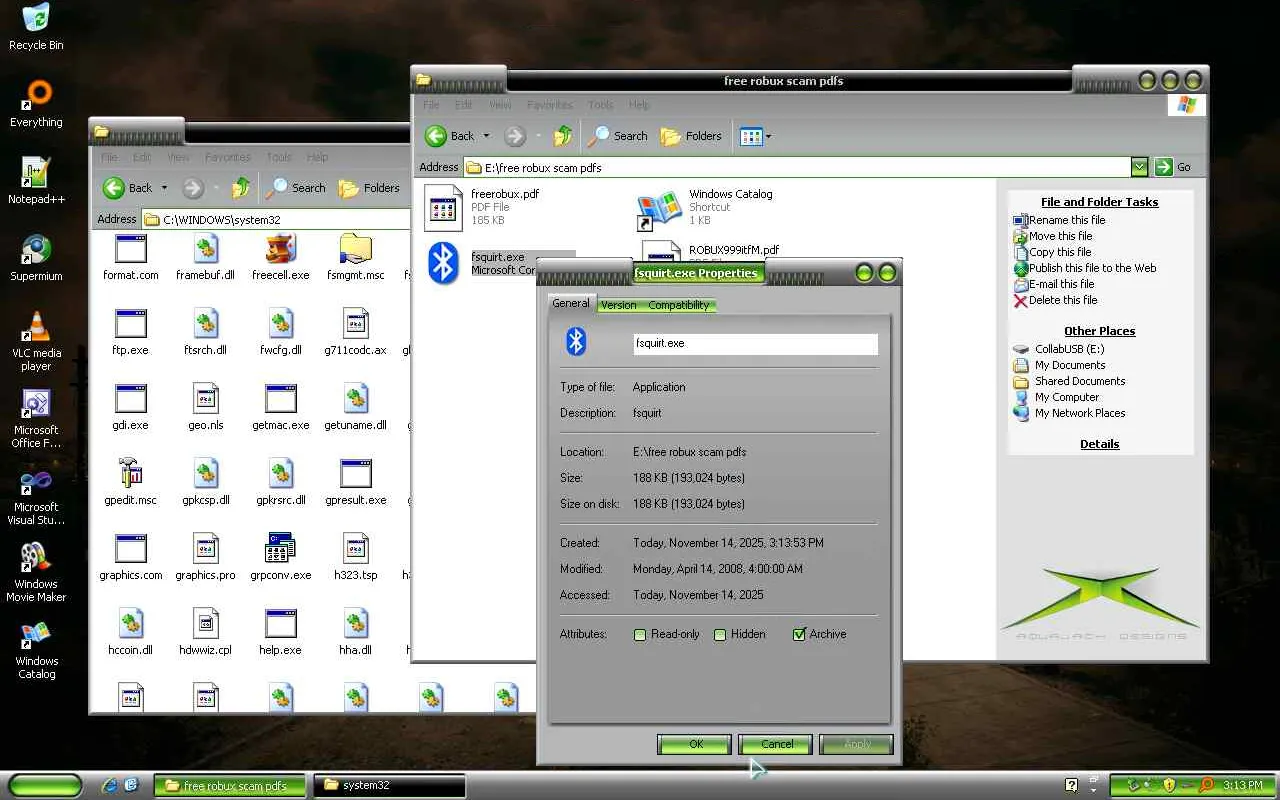Go back in the free robux scam pdfs window

tap(450, 136)
